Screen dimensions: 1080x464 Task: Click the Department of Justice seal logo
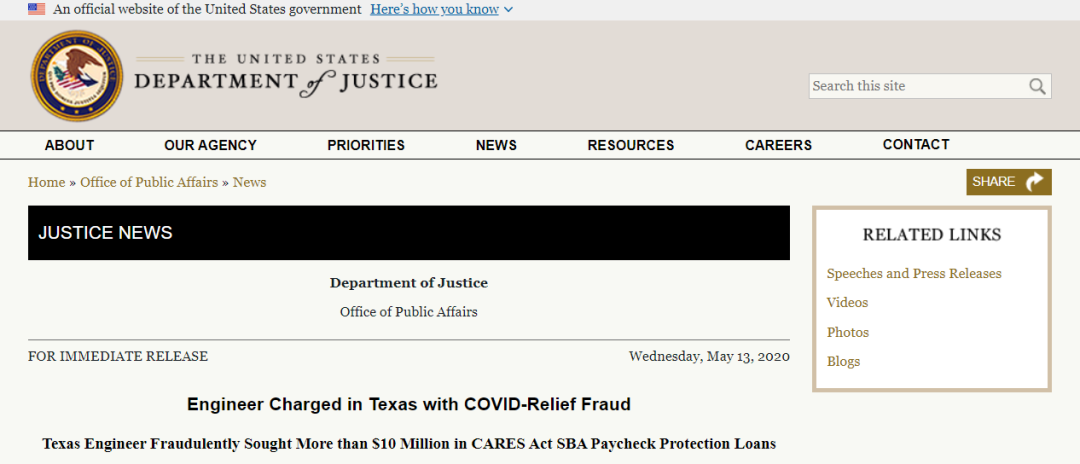click(76, 76)
